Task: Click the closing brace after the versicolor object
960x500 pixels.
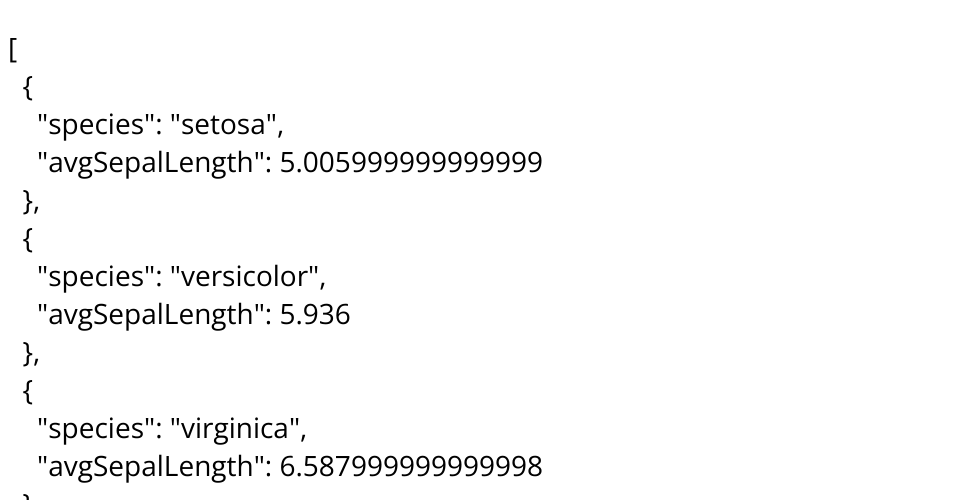Action: coord(28,353)
